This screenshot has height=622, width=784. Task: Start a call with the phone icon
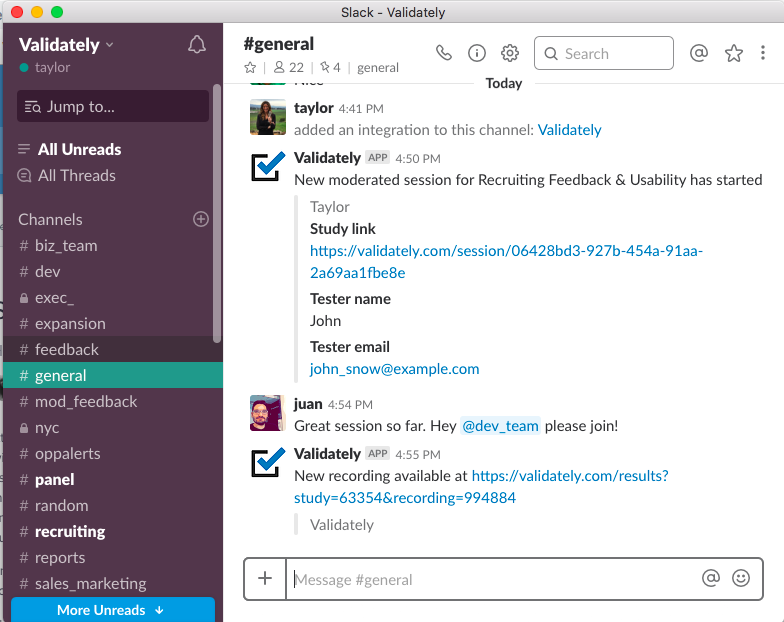tap(444, 53)
